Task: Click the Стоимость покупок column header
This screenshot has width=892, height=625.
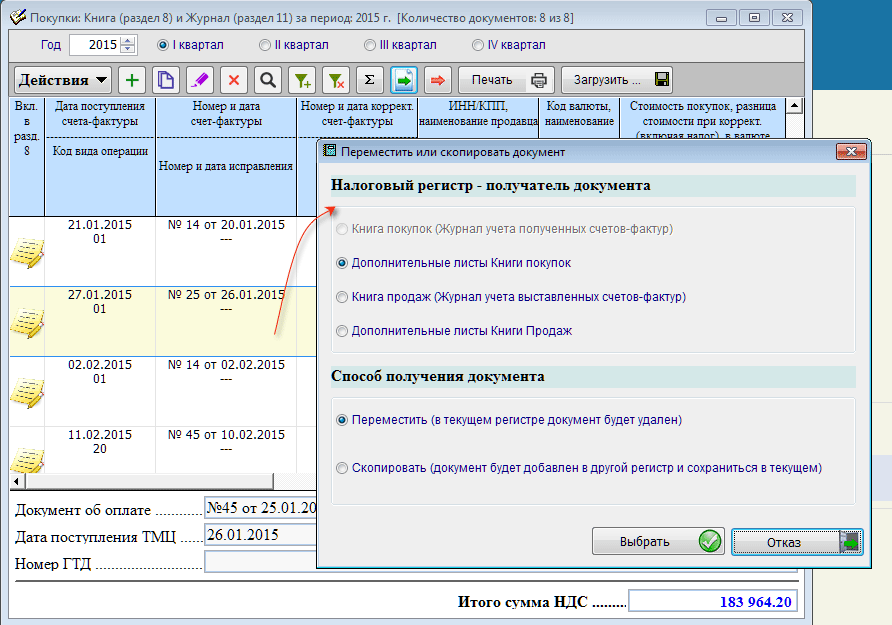Action: coord(703,119)
